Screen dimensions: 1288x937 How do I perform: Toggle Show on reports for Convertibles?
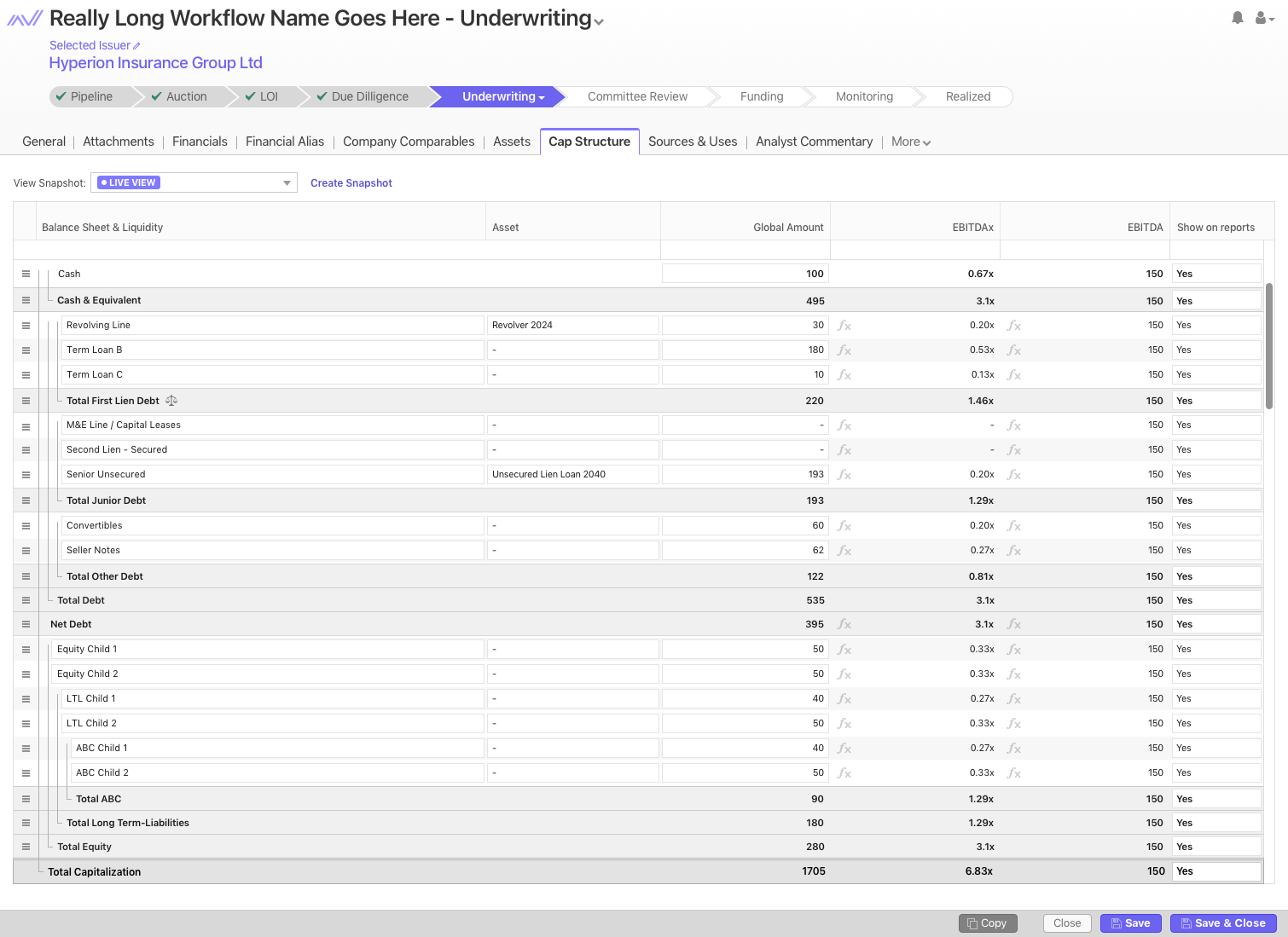coord(1215,525)
